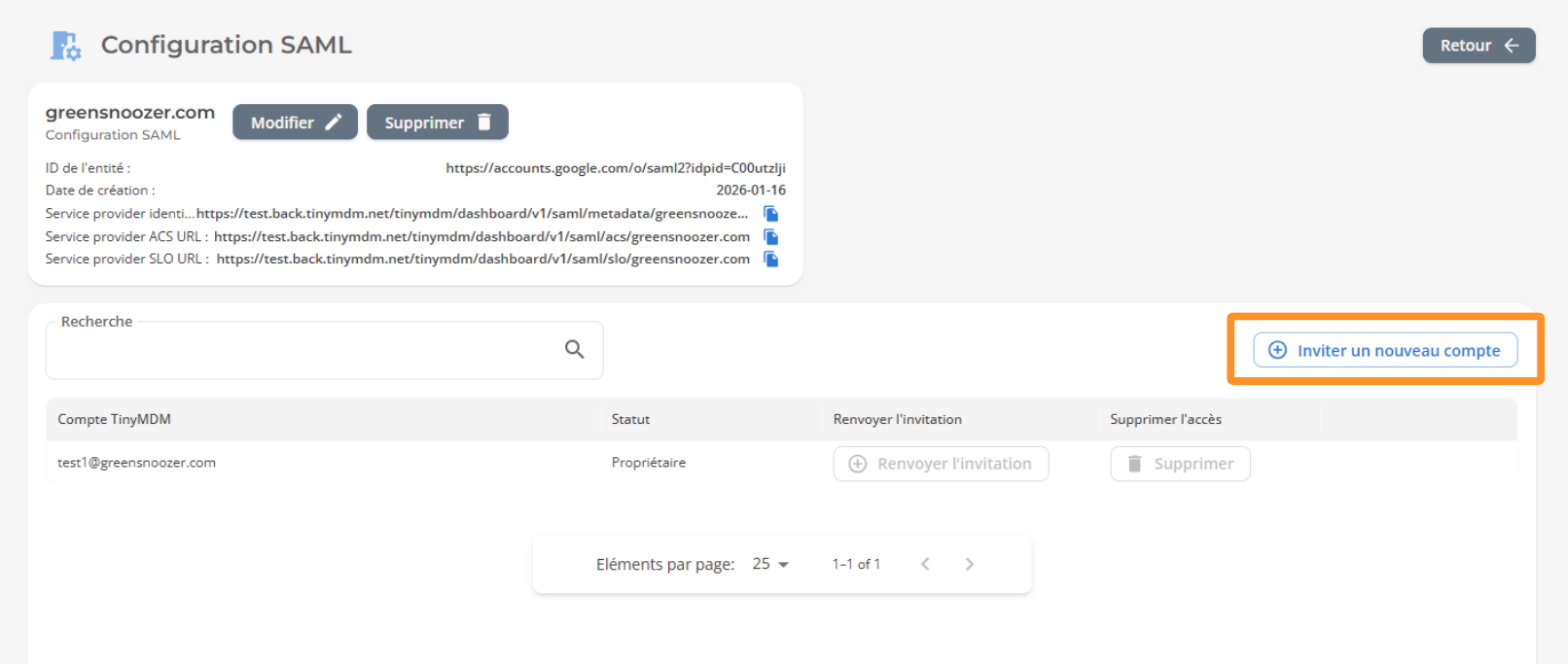This screenshot has height=664, width=1568.
Task: Go to next page of accounts
Action: click(969, 564)
